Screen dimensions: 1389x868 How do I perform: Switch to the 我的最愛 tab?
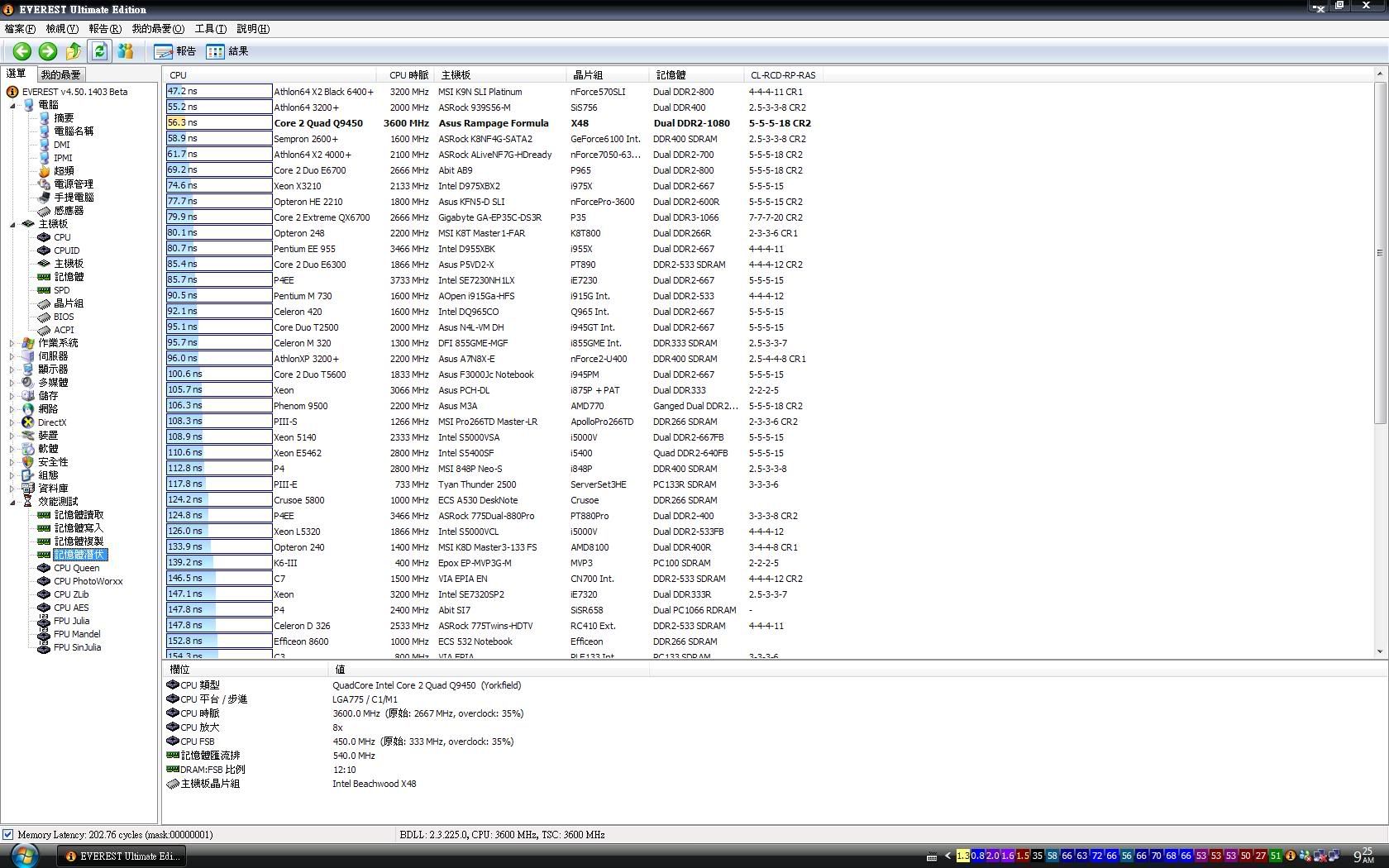coord(61,74)
